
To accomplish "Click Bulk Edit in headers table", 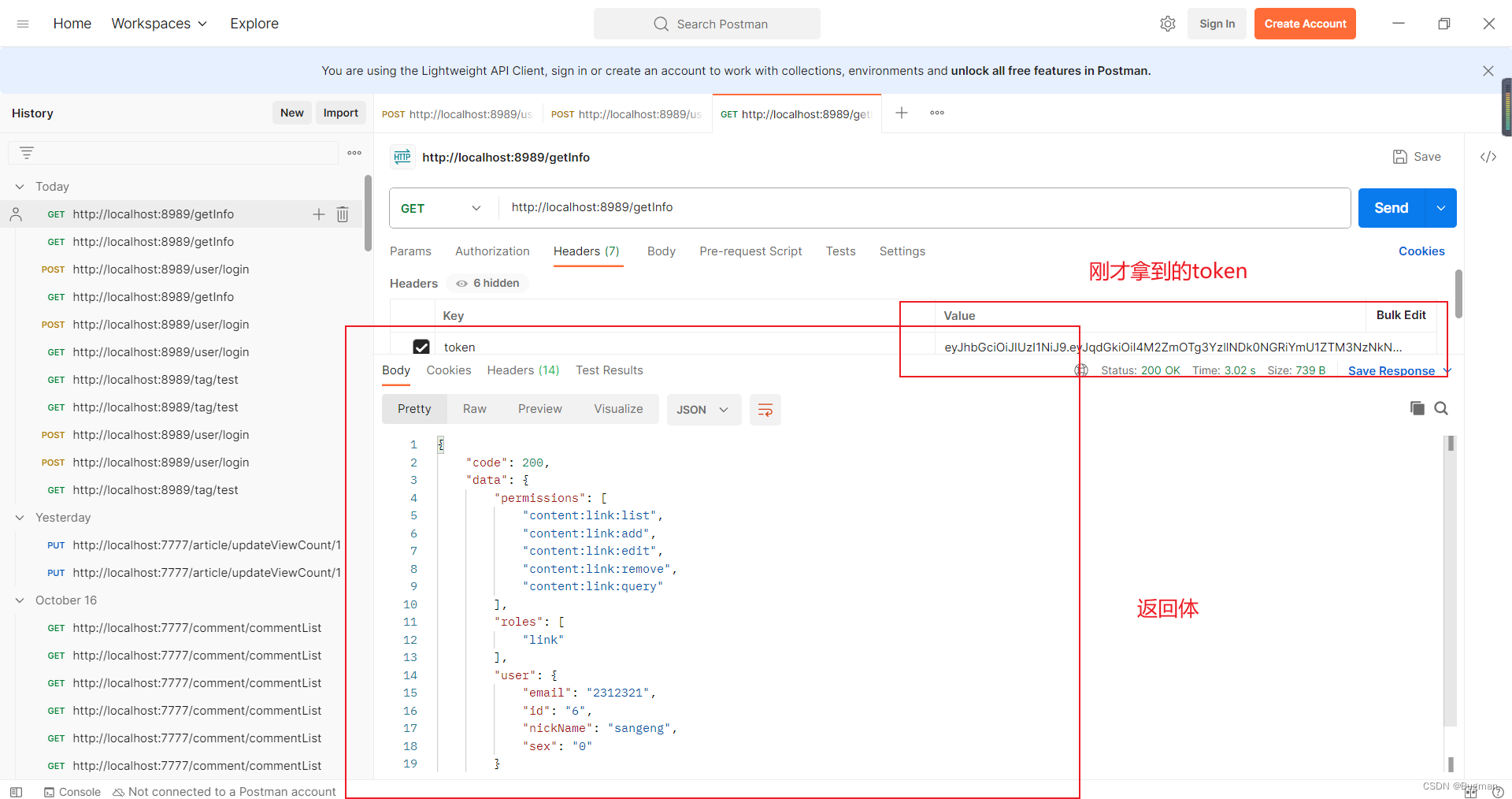I will tap(1401, 315).
